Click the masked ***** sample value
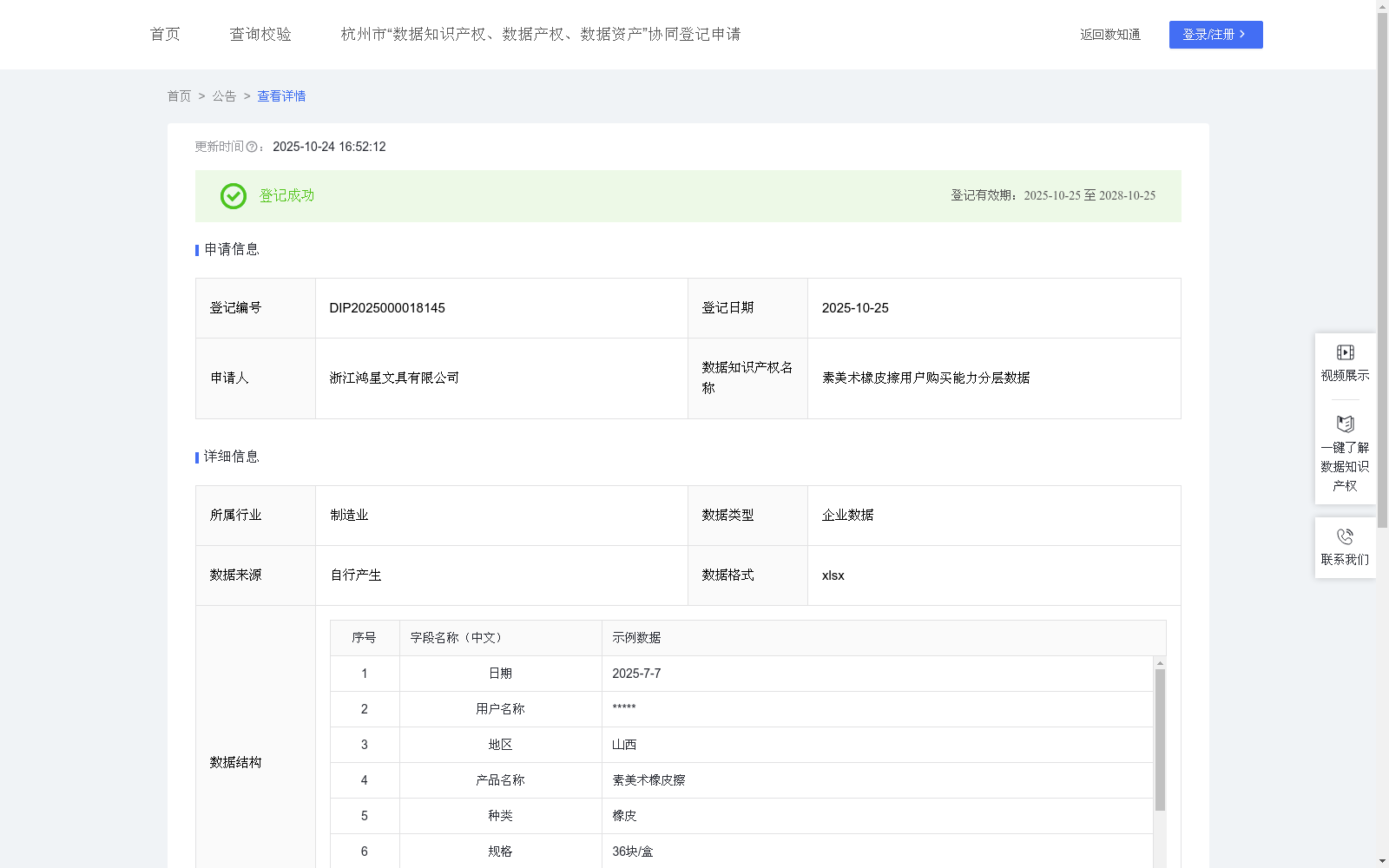The image size is (1389, 868). click(624, 708)
